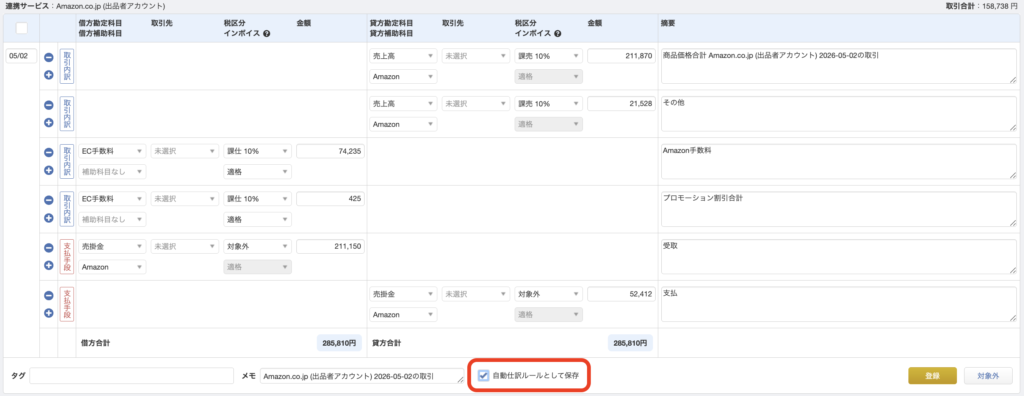Image resolution: width=1024 pixels, height=396 pixels.
Task: Click the 登録 button
Action: tap(932, 376)
